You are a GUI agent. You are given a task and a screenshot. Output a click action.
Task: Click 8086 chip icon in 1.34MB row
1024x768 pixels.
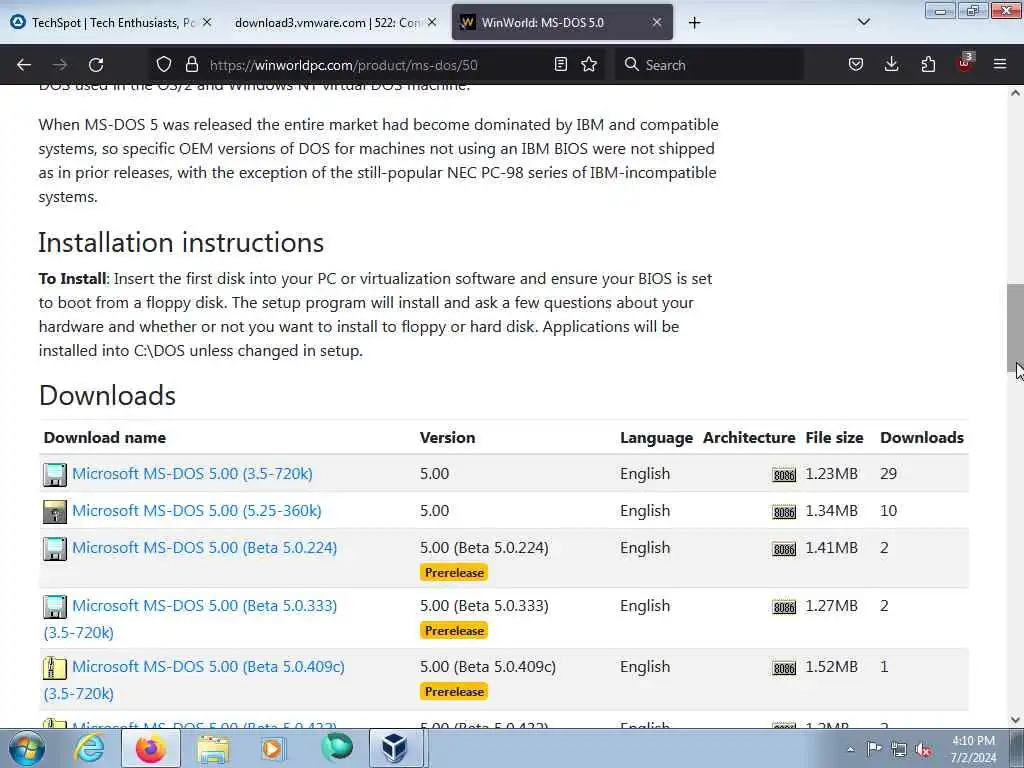[784, 513]
